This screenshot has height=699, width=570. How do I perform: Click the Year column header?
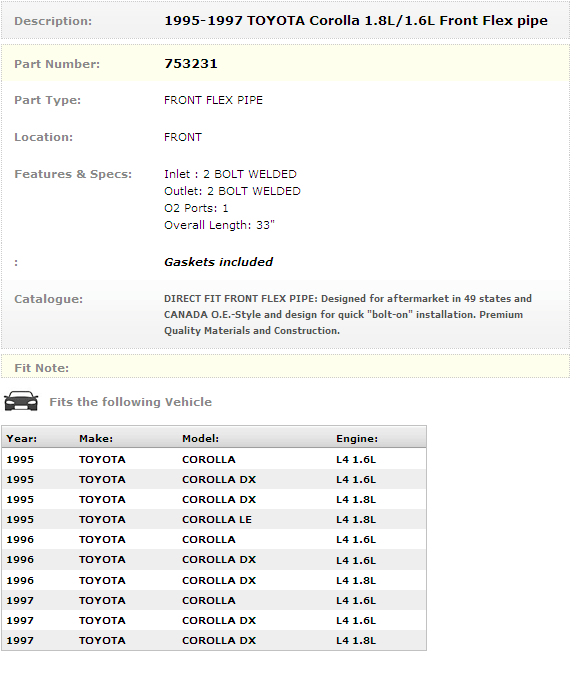pos(21,439)
